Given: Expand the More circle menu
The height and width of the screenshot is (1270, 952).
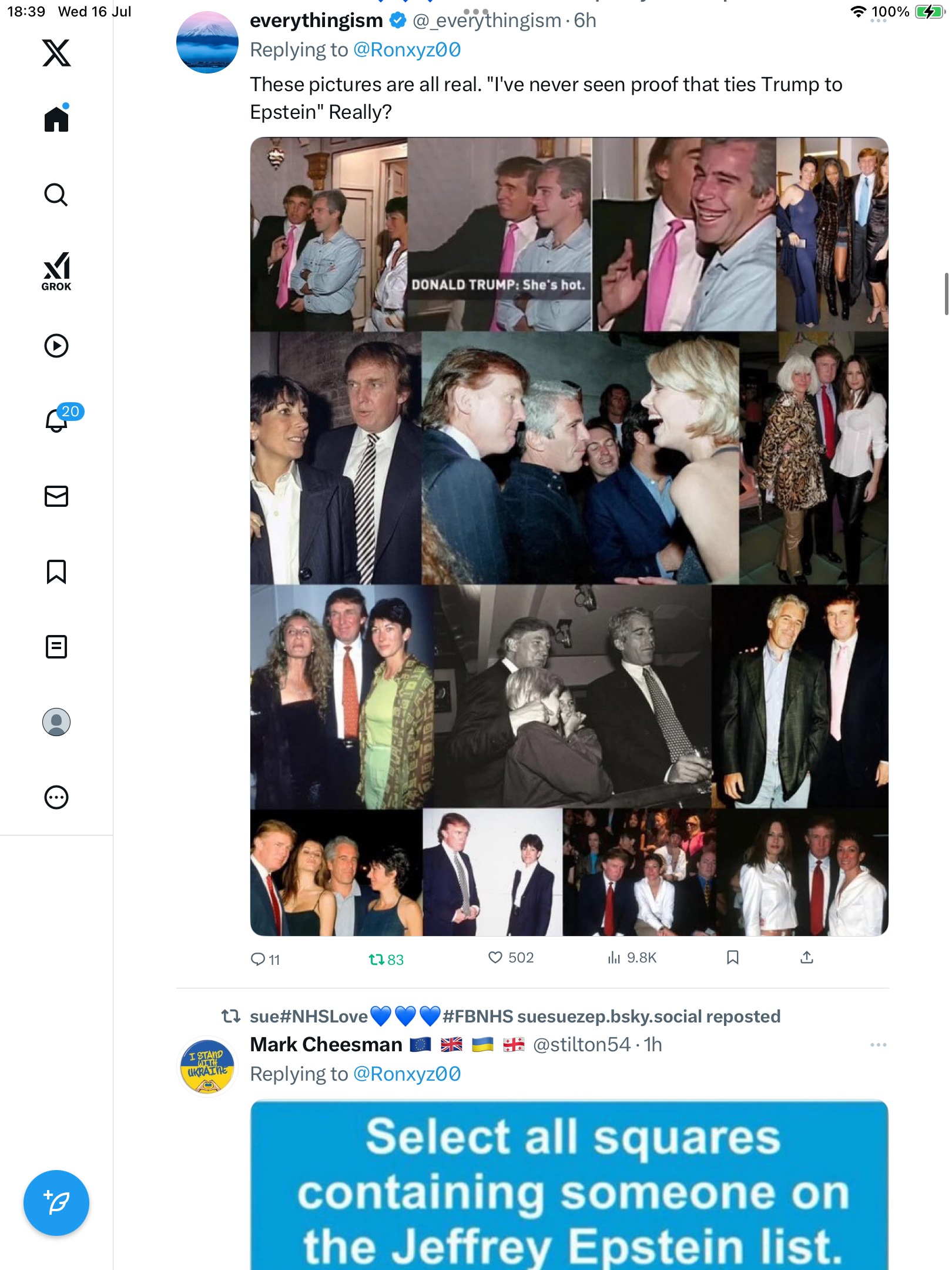Looking at the screenshot, I should (x=56, y=797).
